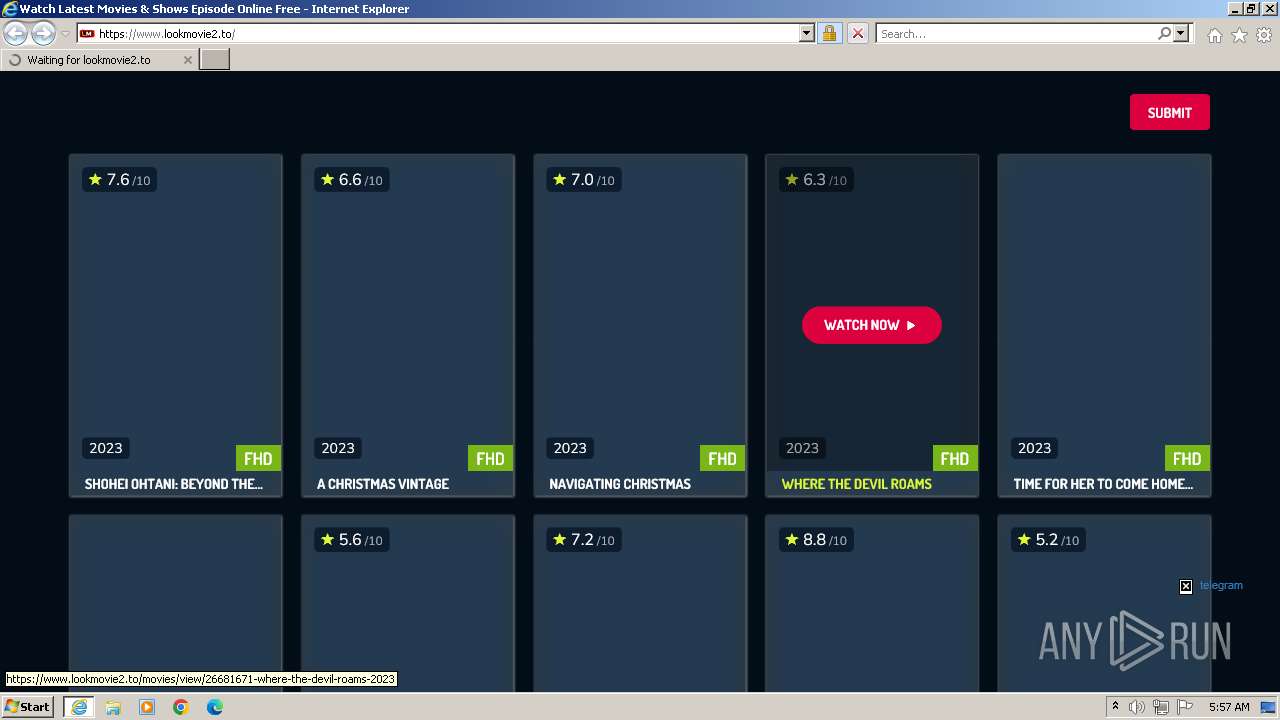Focus the address bar URL field
1280x720 pixels.
click(447, 33)
